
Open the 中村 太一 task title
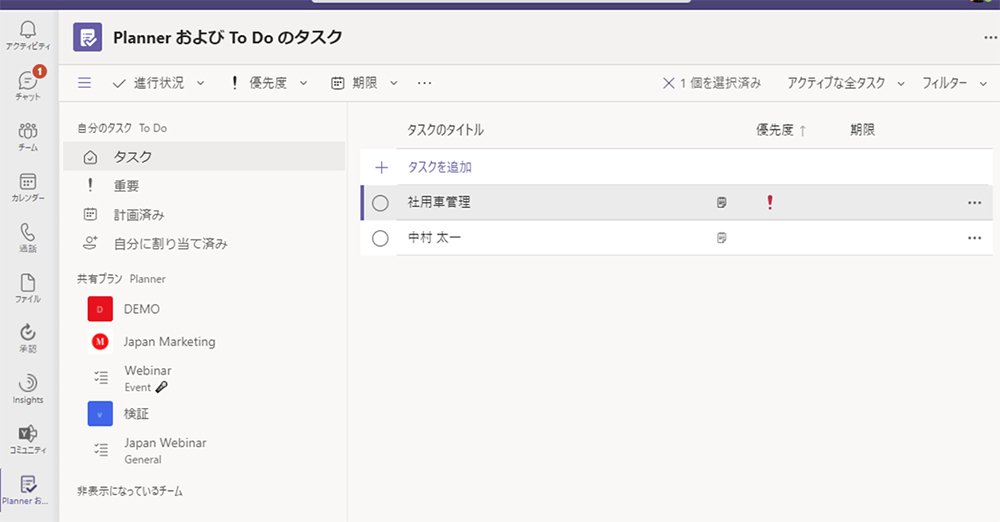pos(434,238)
